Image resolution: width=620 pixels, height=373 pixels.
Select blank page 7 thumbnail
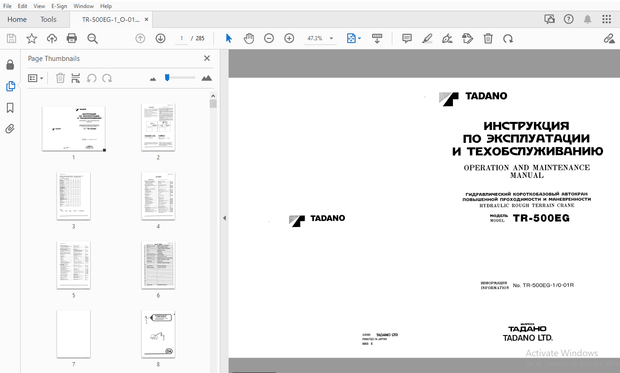[x=74, y=334]
